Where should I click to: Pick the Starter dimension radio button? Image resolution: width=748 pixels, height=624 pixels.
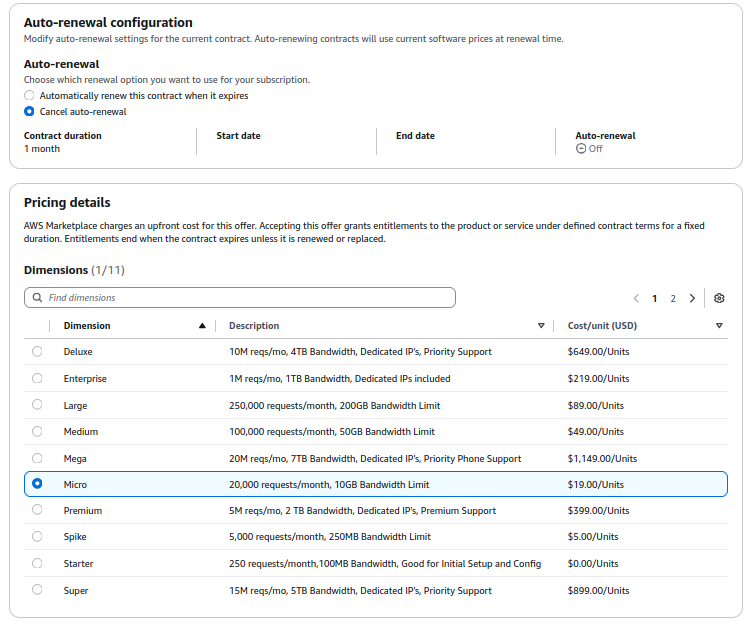tap(37, 563)
